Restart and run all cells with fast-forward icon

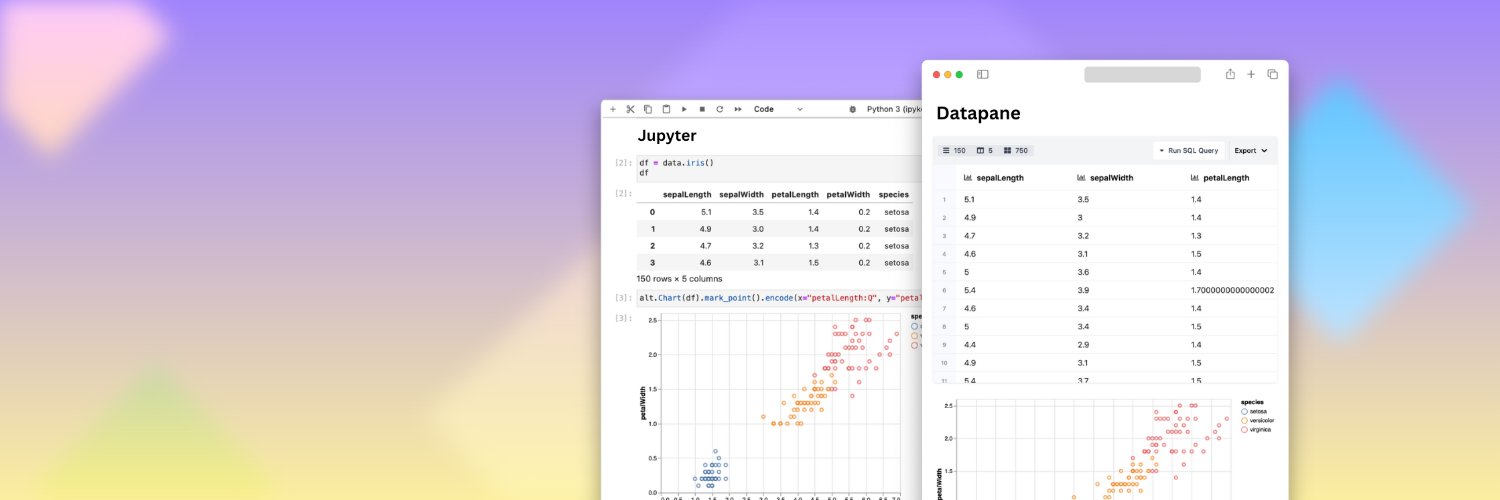pyautogui.click(x=738, y=109)
